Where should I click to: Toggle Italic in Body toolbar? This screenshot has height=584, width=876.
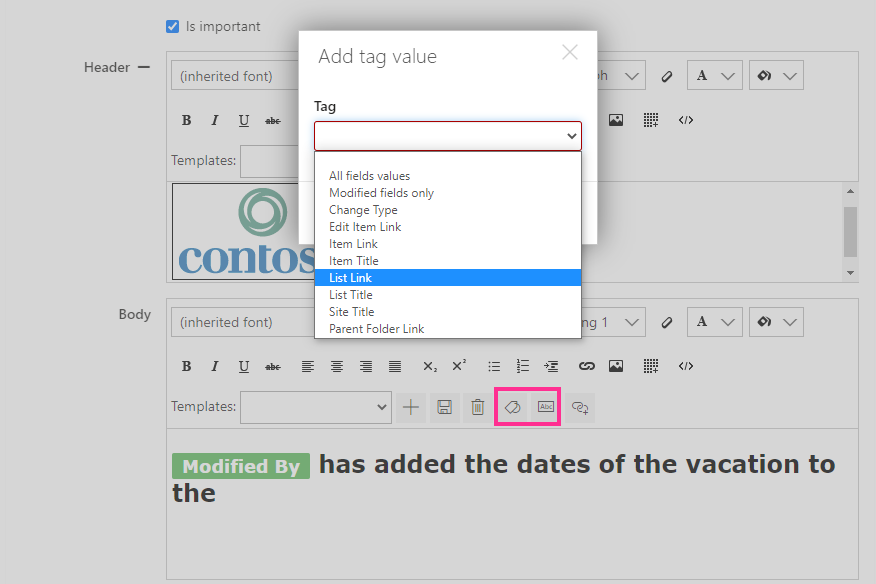click(x=215, y=366)
